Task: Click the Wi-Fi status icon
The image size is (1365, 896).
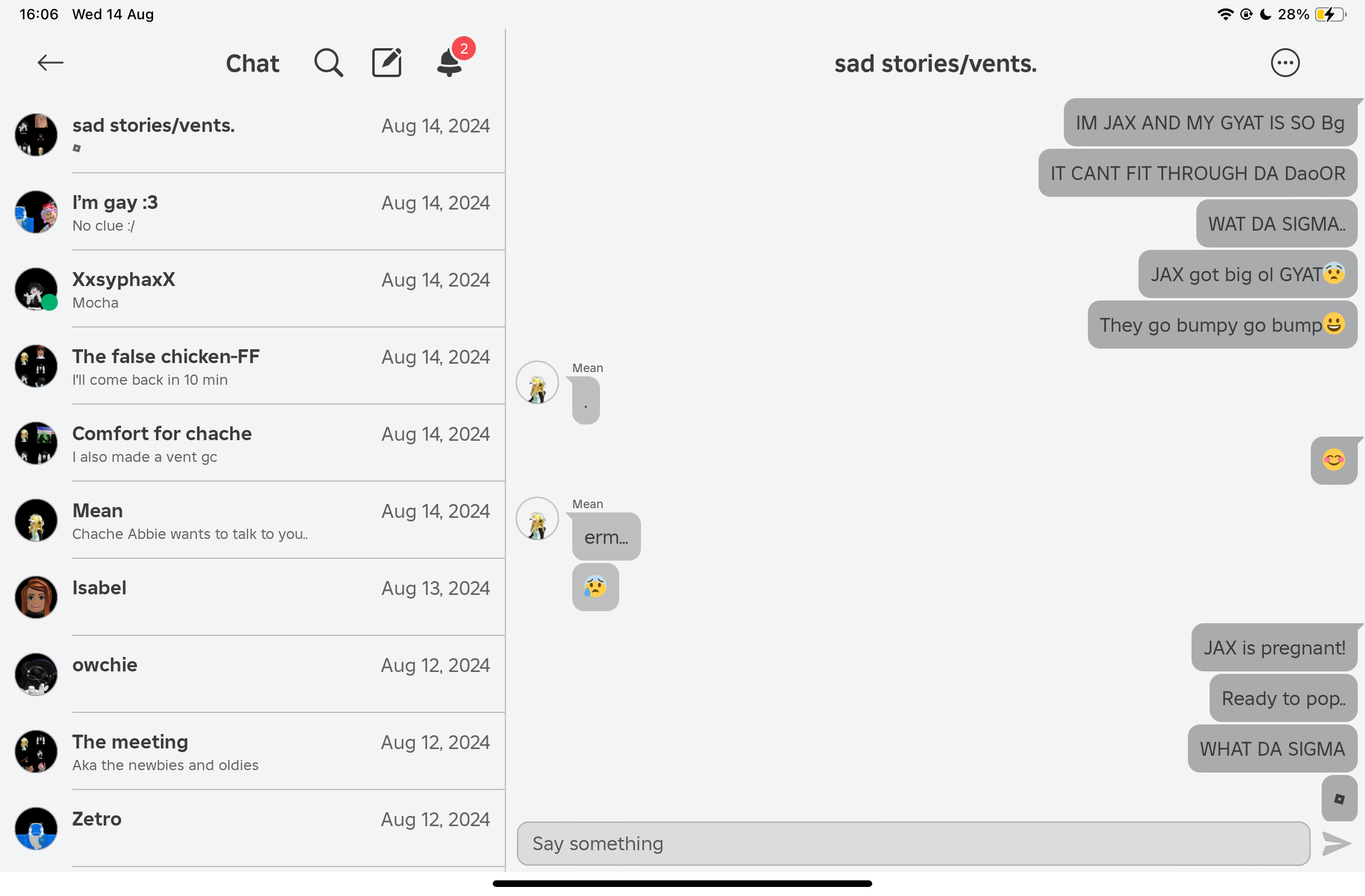Action: [x=1225, y=14]
